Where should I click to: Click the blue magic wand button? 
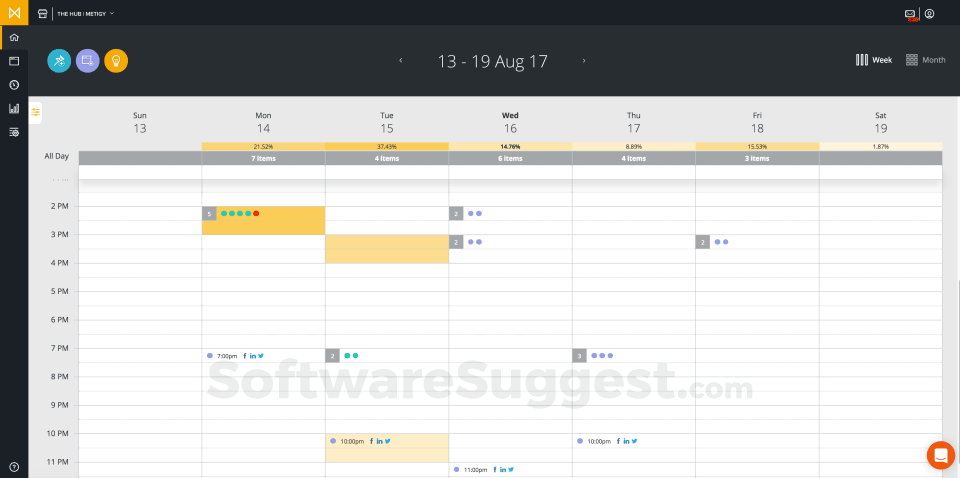(59, 60)
